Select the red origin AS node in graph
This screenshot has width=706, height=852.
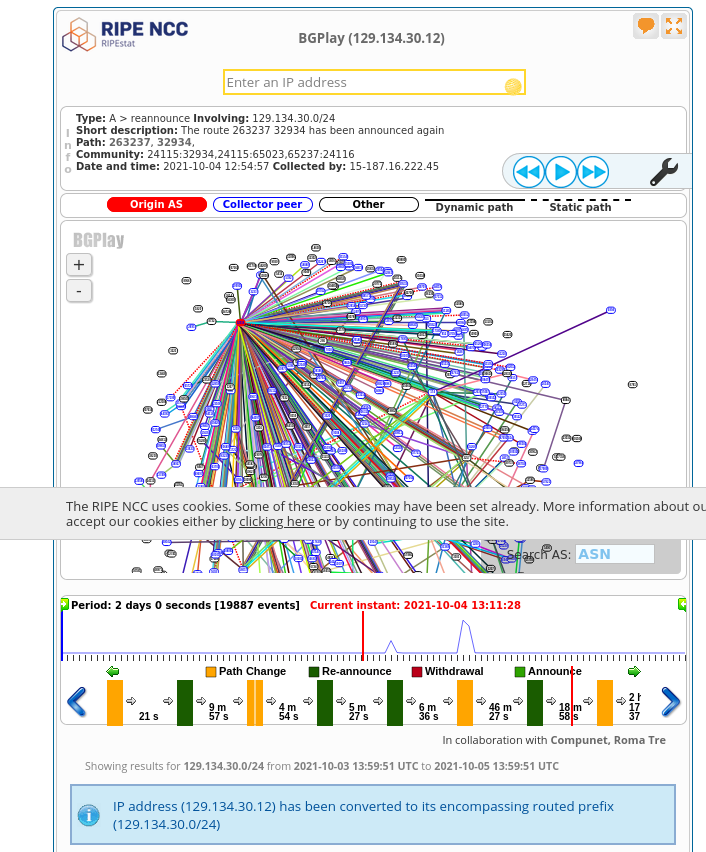point(241,322)
